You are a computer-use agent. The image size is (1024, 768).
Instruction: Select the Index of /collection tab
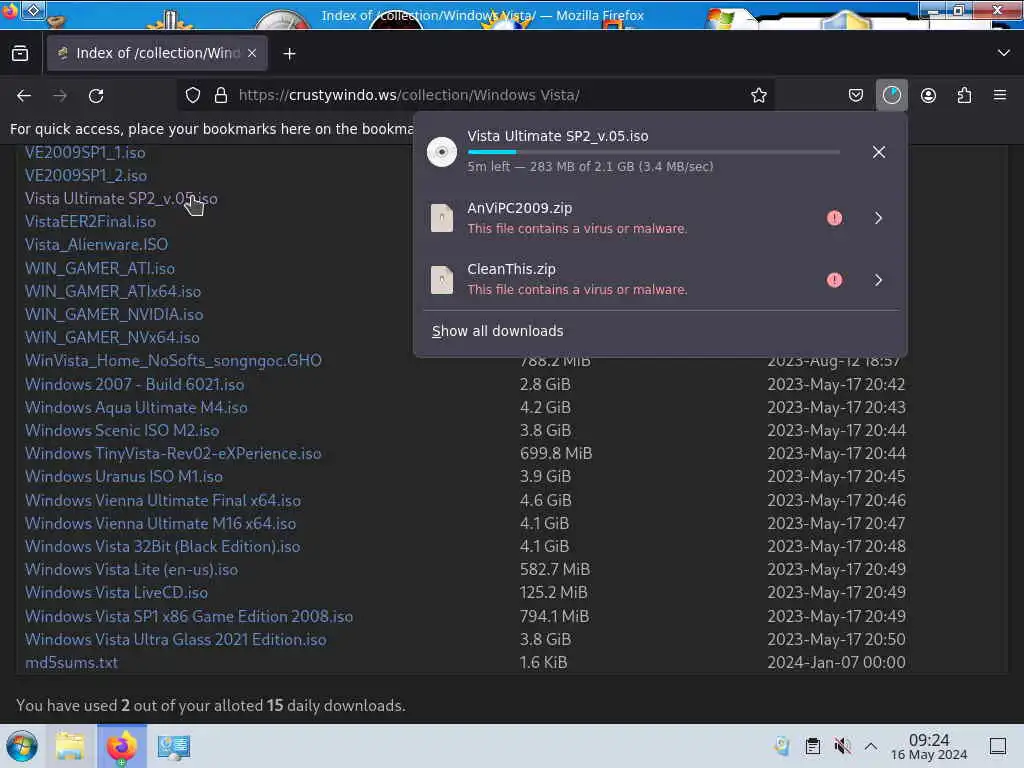[x=157, y=53]
